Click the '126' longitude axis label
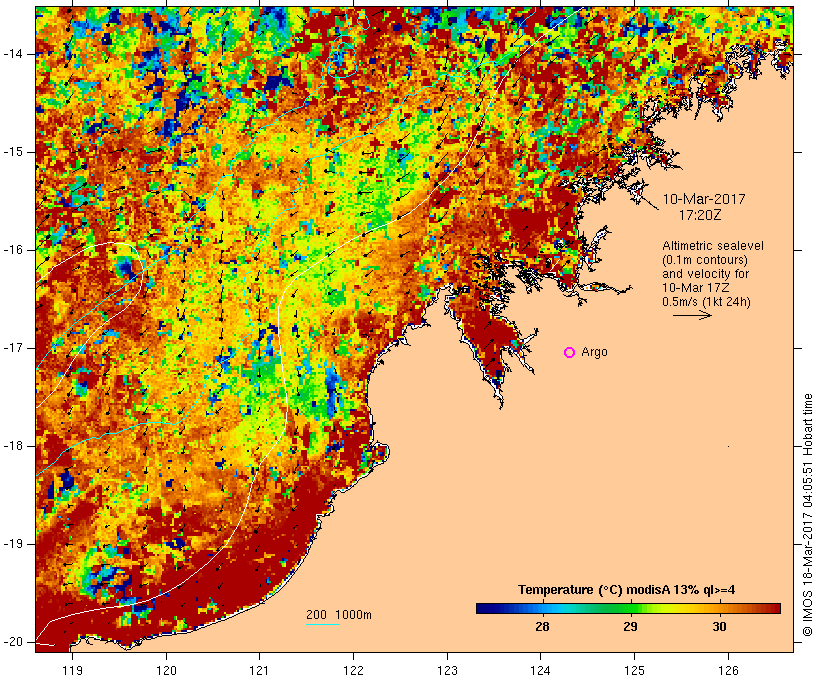 pyautogui.click(x=728, y=671)
